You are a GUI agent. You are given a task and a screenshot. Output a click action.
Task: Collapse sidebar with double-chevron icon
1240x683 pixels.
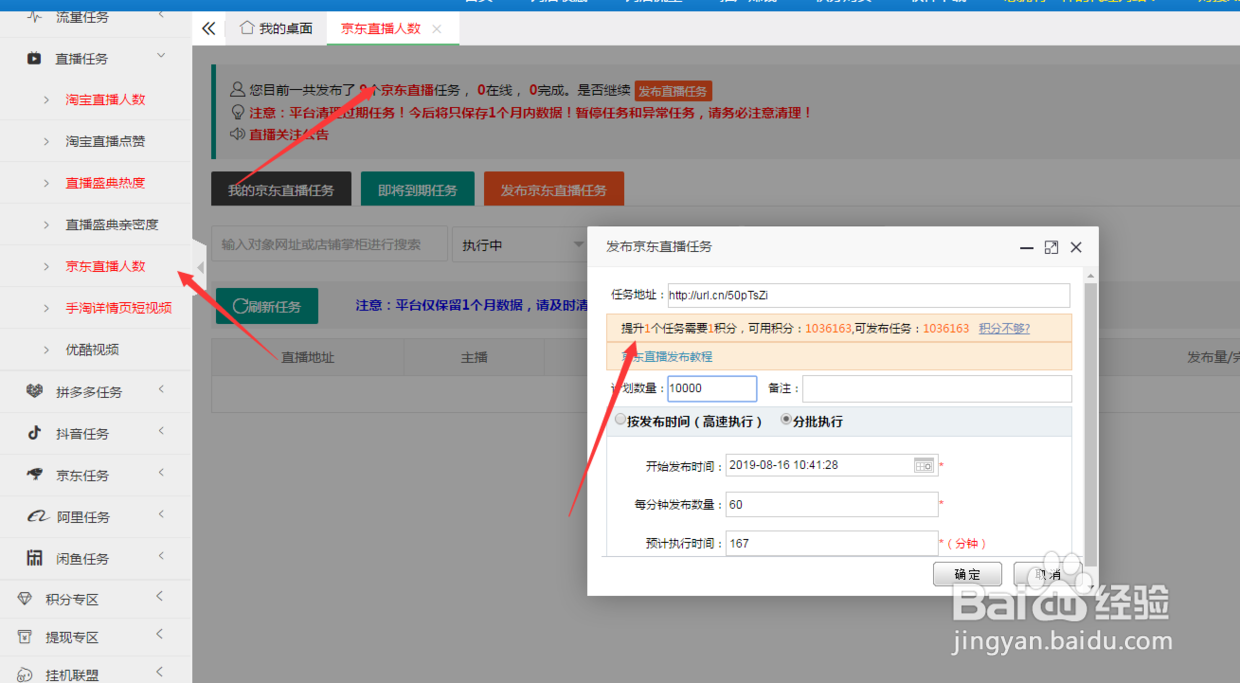coord(208,28)
